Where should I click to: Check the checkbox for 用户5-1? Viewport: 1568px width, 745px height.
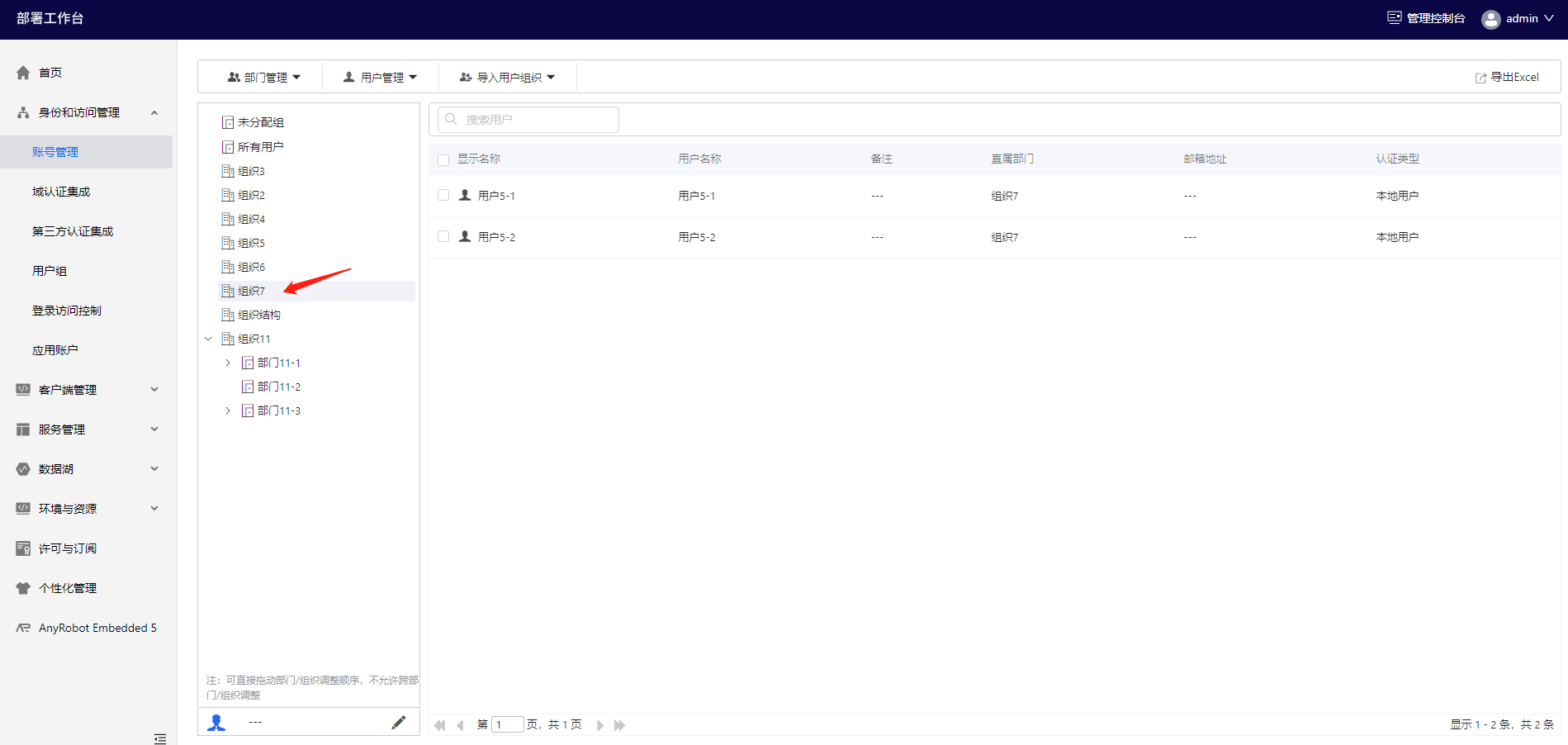pos(443,195)
